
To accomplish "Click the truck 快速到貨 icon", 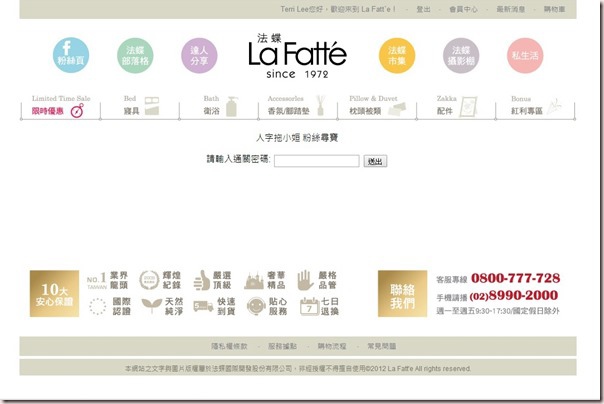I will (203, 307).
